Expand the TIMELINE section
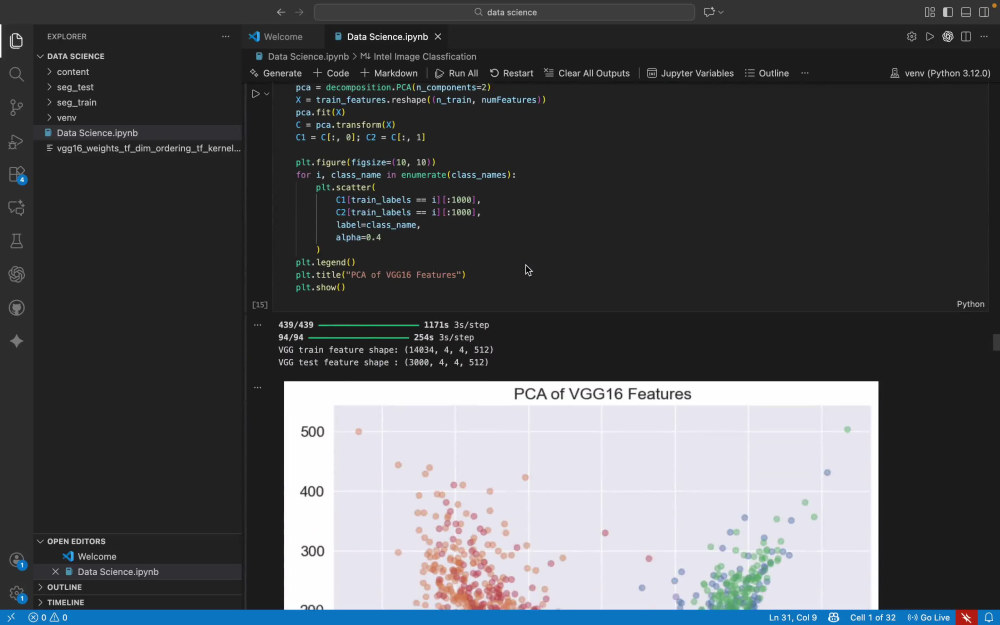 point(137,603)
